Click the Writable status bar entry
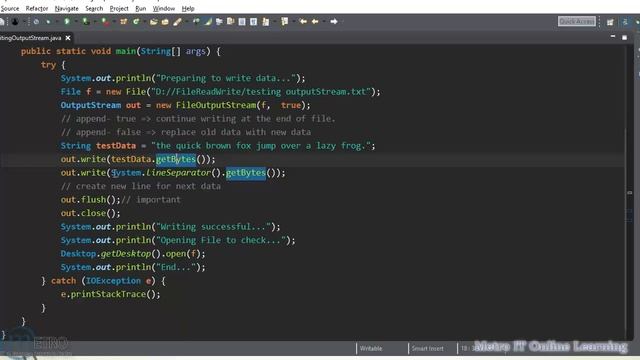Viewport: 640px width, 360px height. pos(371,348)
